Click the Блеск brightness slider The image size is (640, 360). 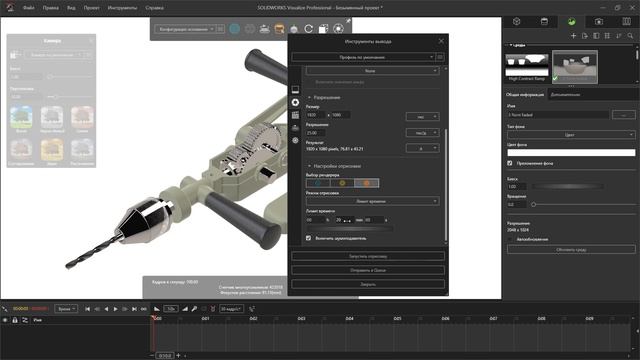pos(568,187)
